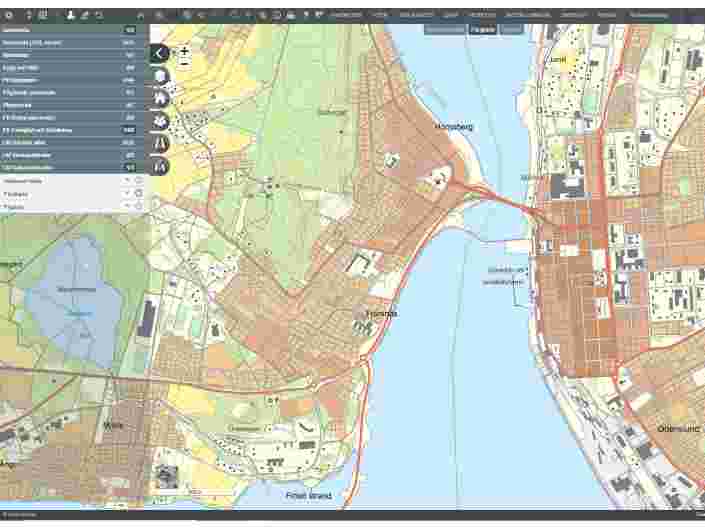Open the house category round sidebar button
The width and height of the screenshot is (705, 528).
pos(160,98)
